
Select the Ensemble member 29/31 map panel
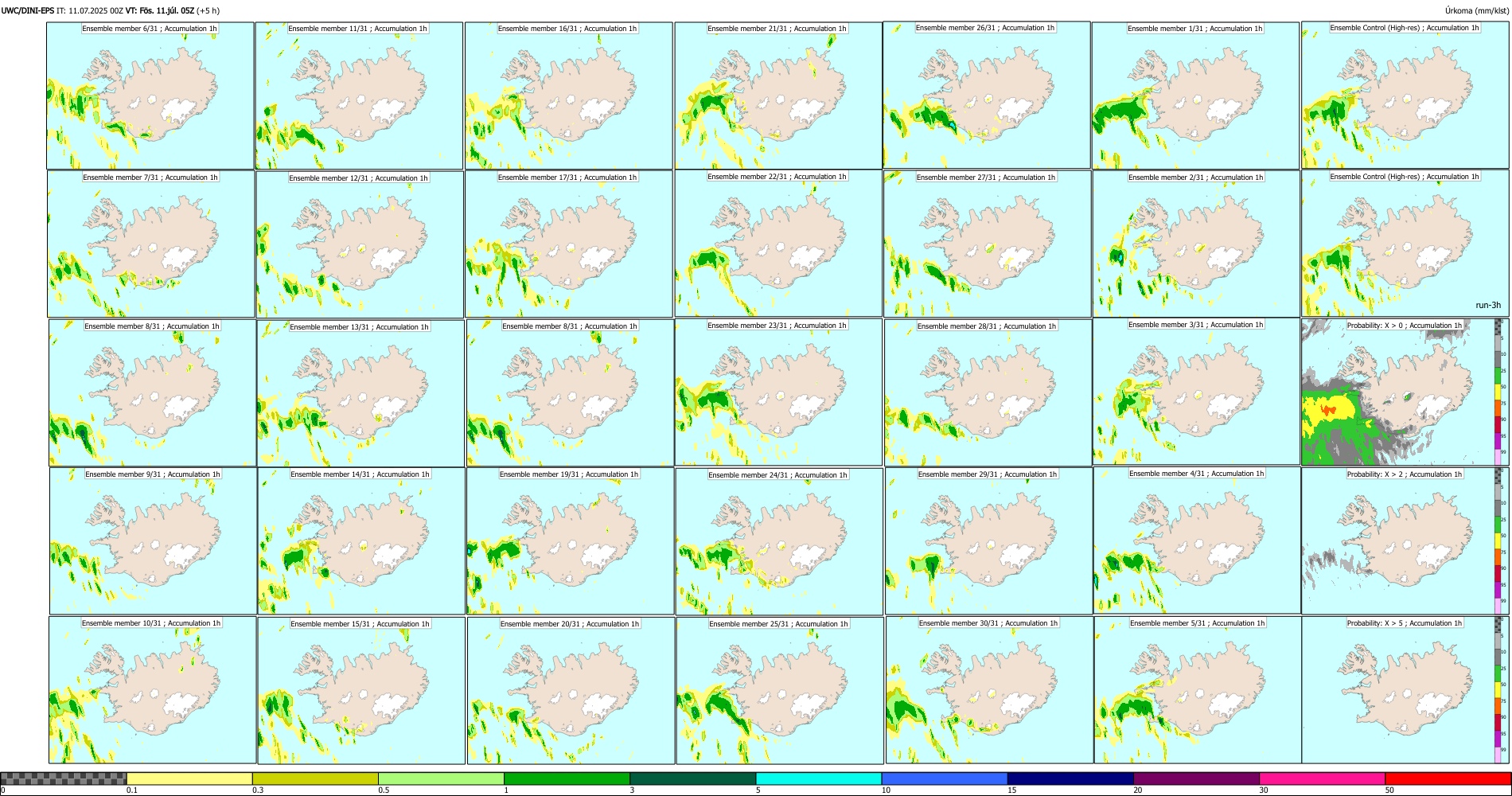(x=988, y=541)
